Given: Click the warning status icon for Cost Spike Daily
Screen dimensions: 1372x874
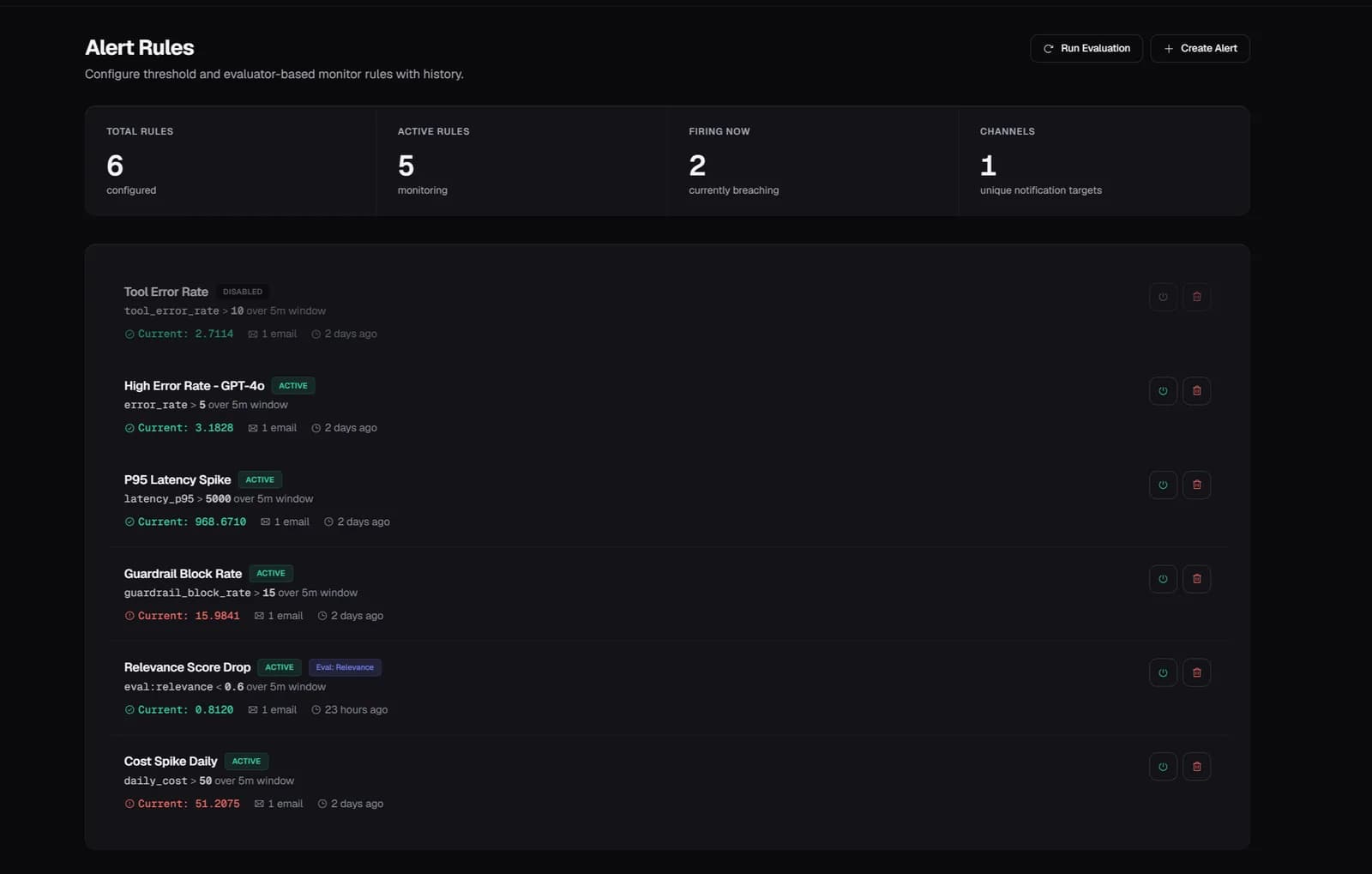Looking at the screenshot, I should (x=129, y=804).
